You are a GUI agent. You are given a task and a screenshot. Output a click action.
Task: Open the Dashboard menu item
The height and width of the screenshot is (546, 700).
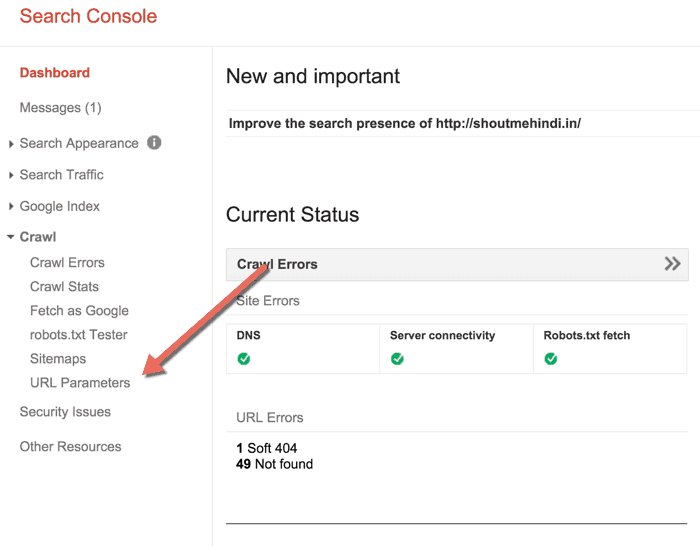pos(55,72)
